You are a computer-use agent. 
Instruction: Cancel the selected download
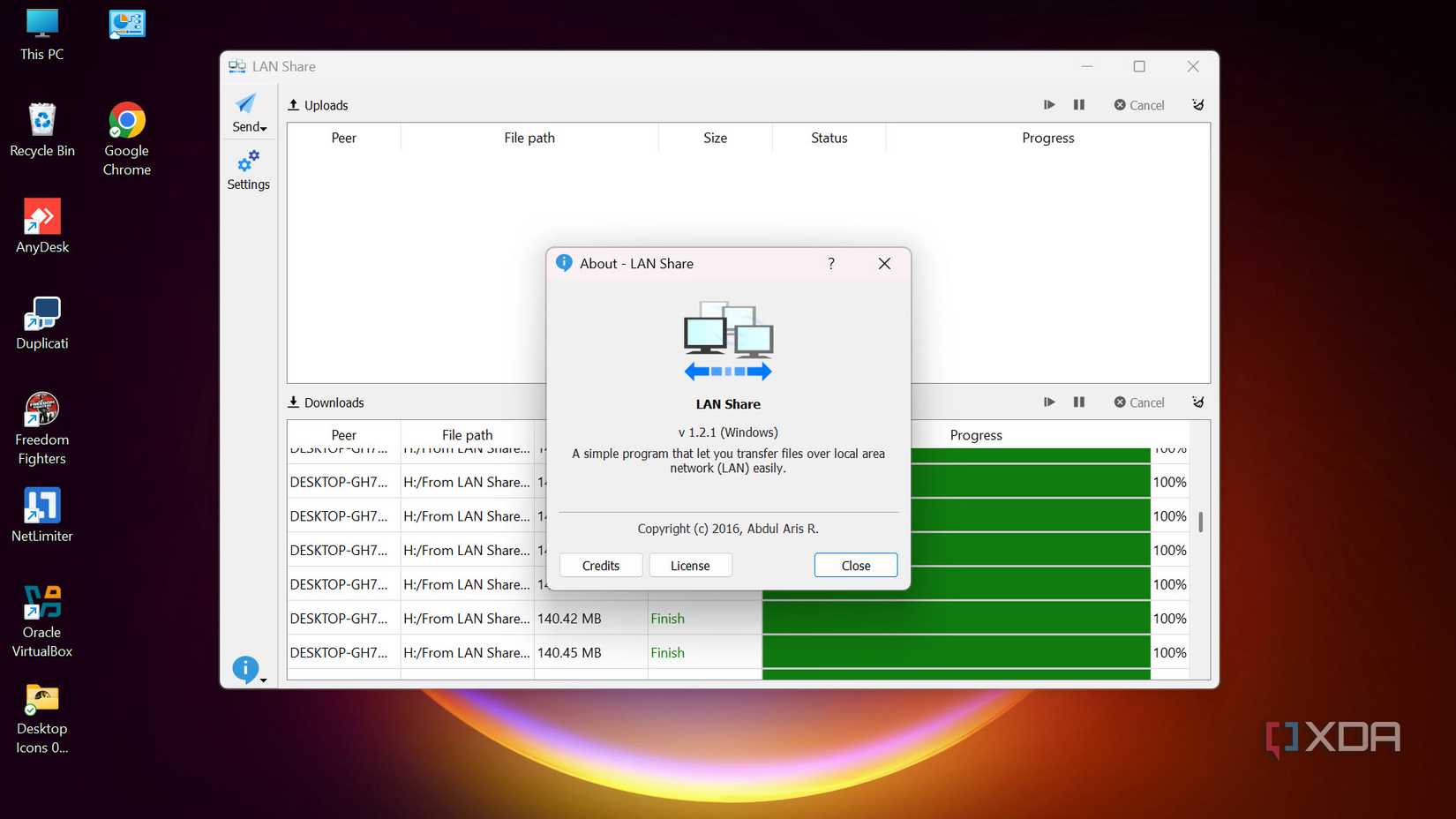(1139, 402)
